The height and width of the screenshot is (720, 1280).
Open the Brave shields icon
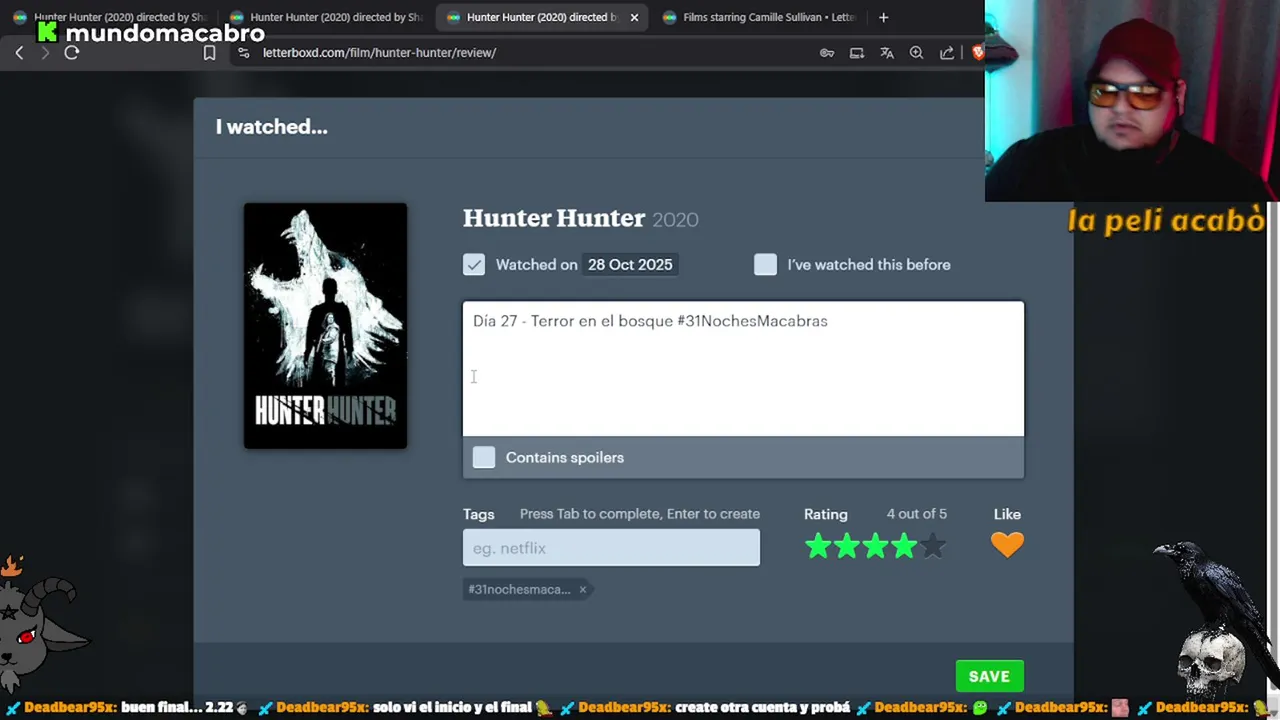(978, 53)
